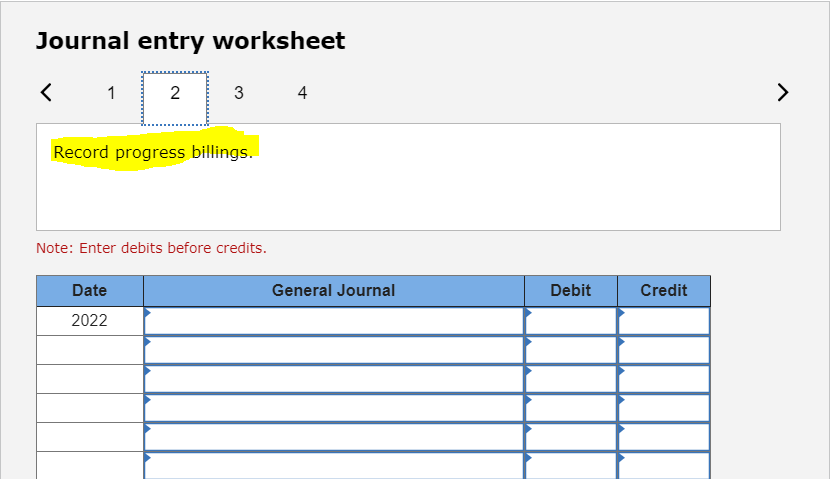Select General Journal account field in fourth row
The image size is (832, 479).
click(x=334, y=408)
